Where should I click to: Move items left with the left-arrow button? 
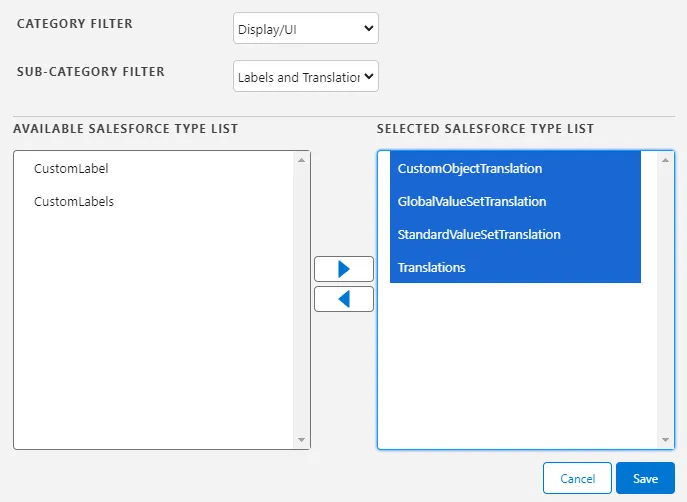[x=344, y=299]
